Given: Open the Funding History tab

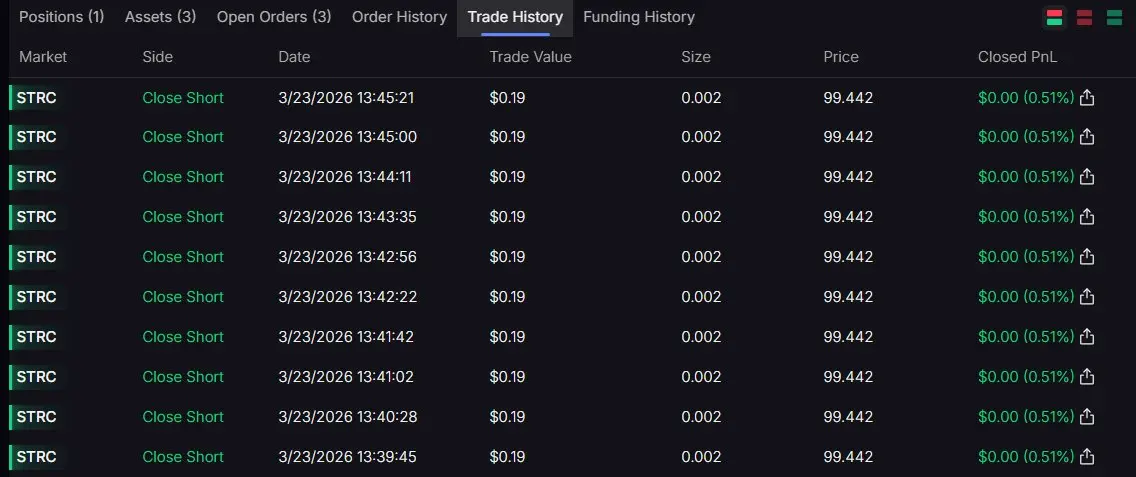Looking at the screenshot, I should click(x=638, y=17).
